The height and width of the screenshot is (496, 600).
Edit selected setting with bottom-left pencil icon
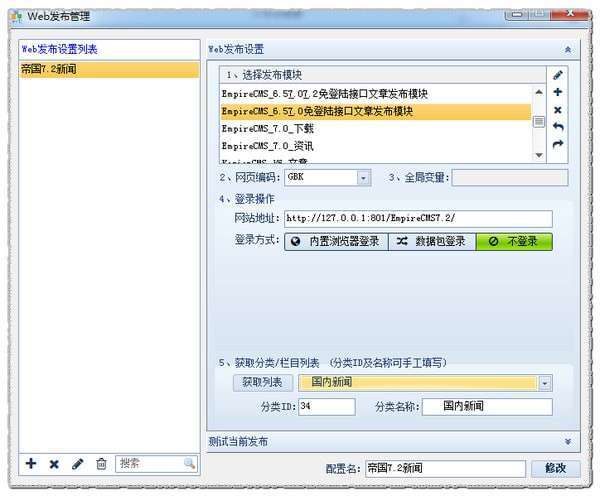click(77, 464)
